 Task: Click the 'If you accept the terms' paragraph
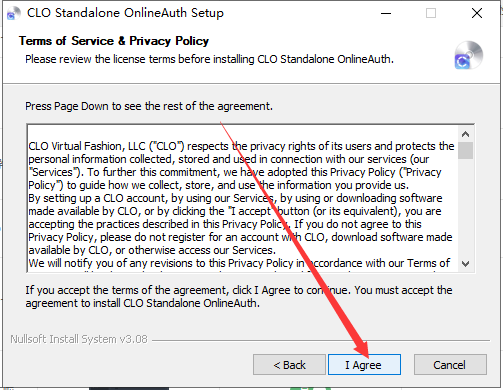point(239,296)
